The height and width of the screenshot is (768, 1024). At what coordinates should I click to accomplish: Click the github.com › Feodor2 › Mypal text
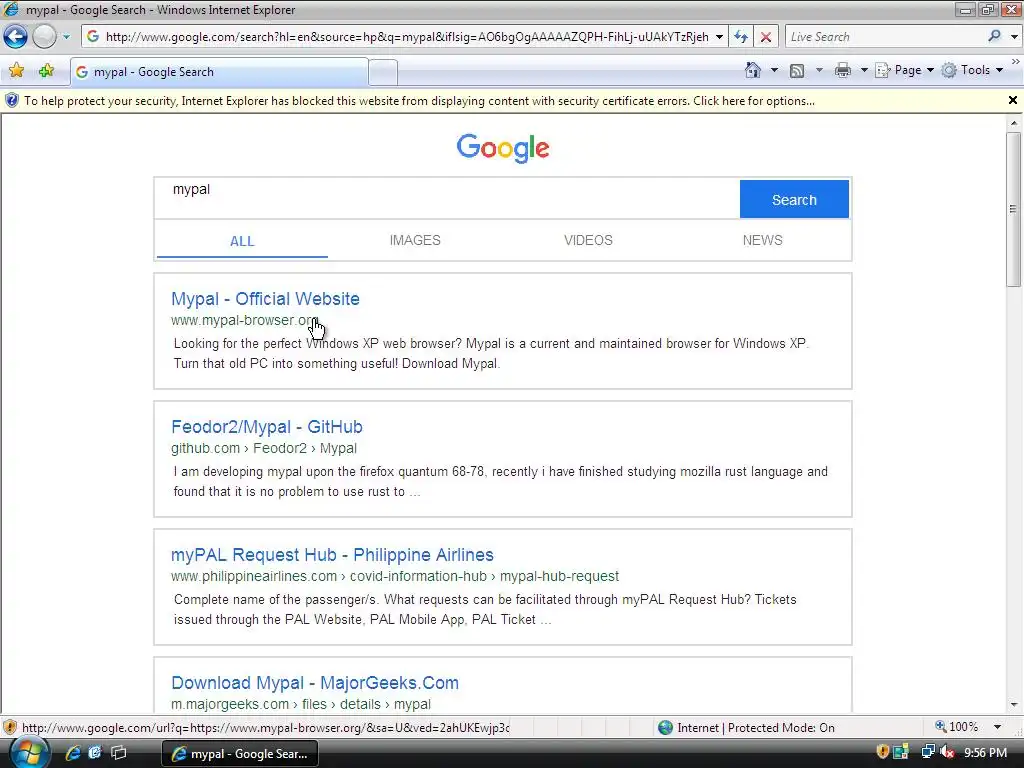pos(264,448)
